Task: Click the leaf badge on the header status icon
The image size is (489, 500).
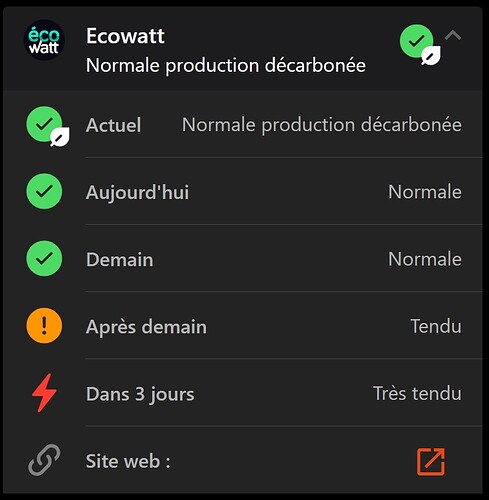Action: tap(431, 56)
